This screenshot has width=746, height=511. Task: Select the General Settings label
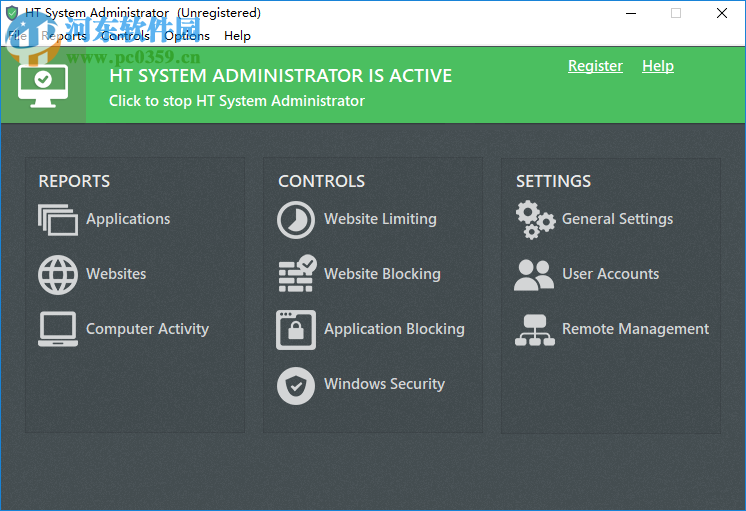[x=618, y=219]
